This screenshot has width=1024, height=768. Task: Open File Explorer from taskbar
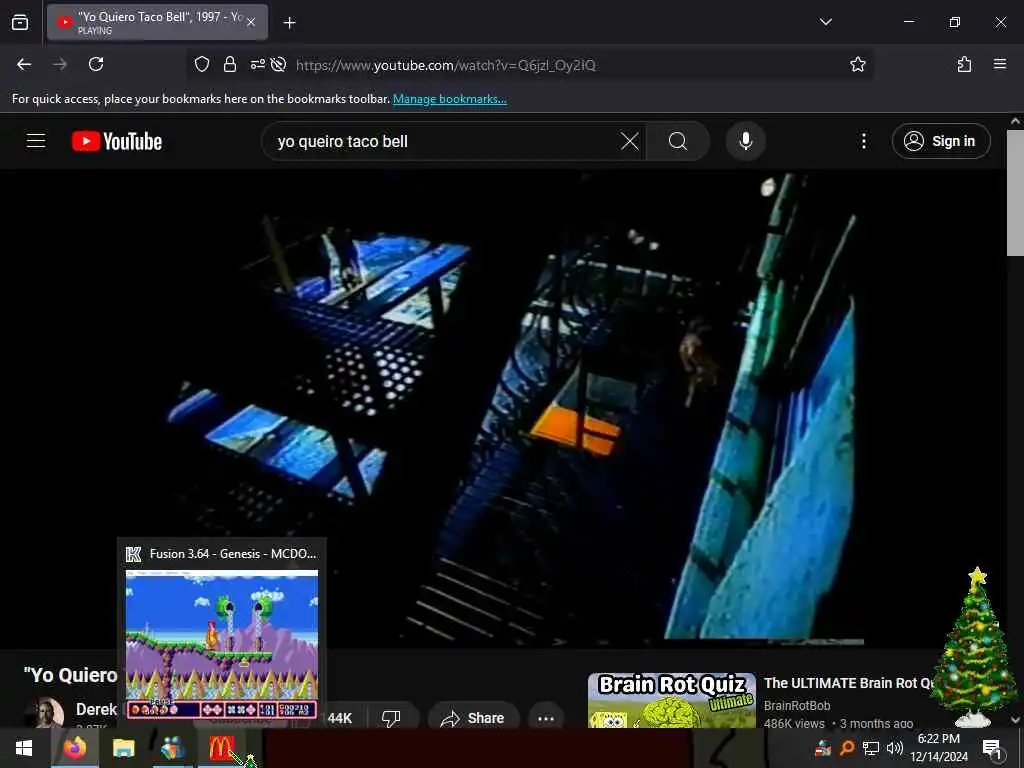click(123, 748)
